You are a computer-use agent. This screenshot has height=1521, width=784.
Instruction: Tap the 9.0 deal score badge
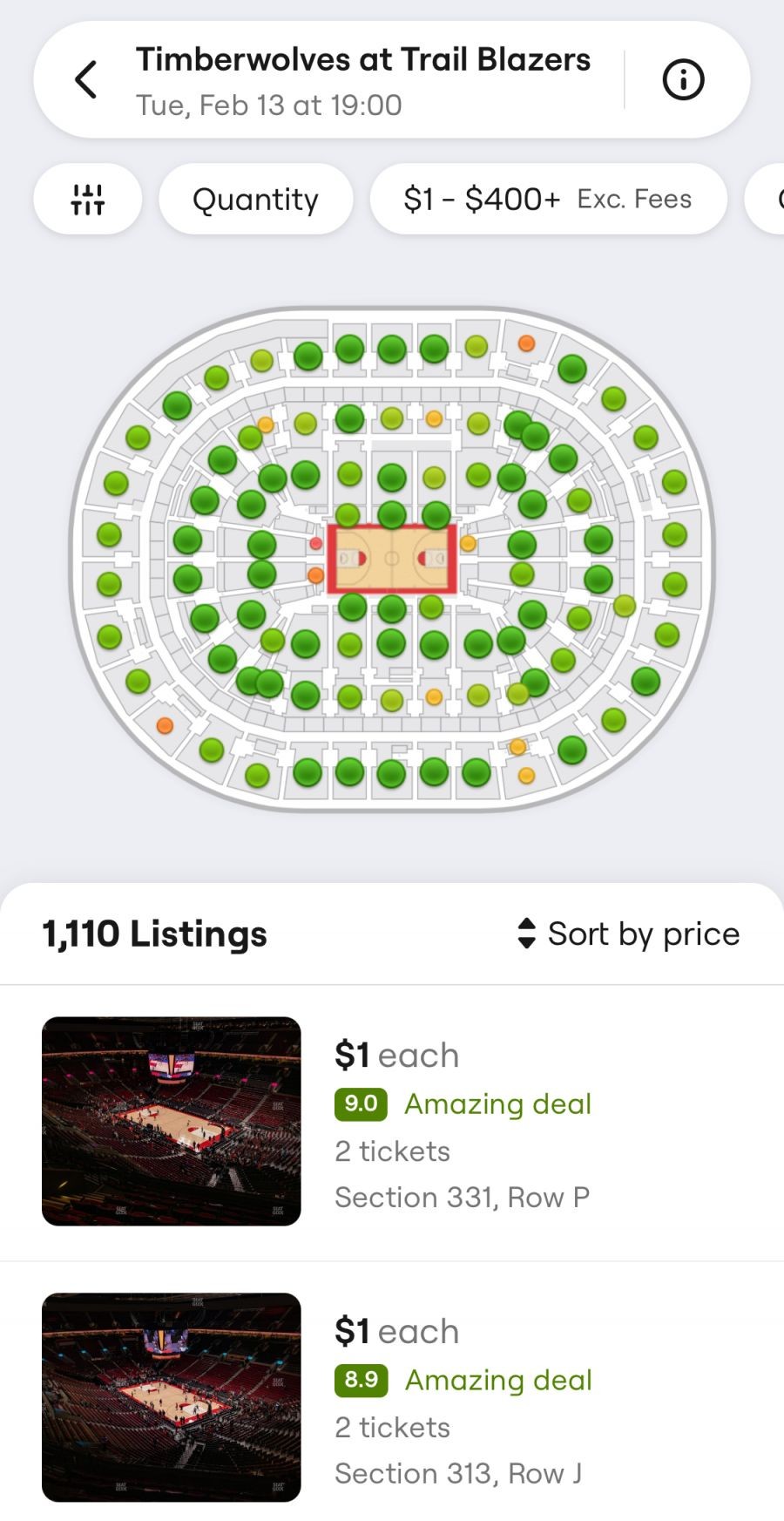tap(361, 1103)
